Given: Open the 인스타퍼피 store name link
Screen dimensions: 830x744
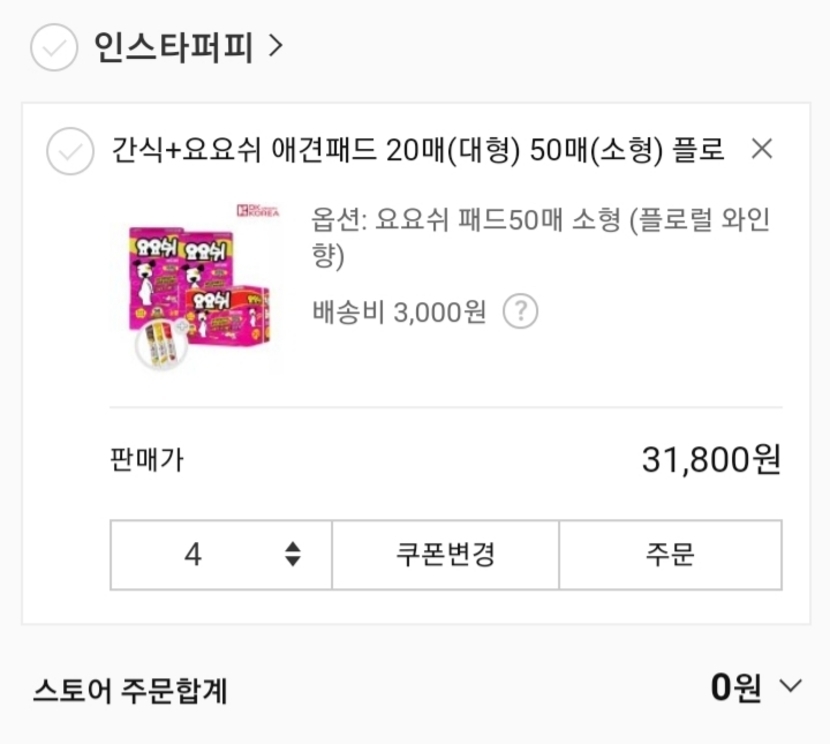Looking at the screenshot, I should tap(173, 47).
